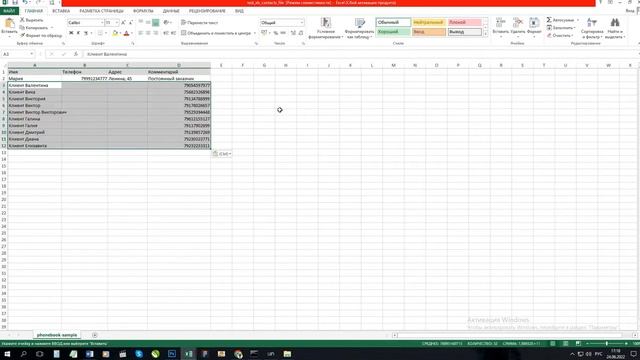Viewport: 640px width, 360px height.
Task: Click the increase indent icon
Action: (173, 33)
